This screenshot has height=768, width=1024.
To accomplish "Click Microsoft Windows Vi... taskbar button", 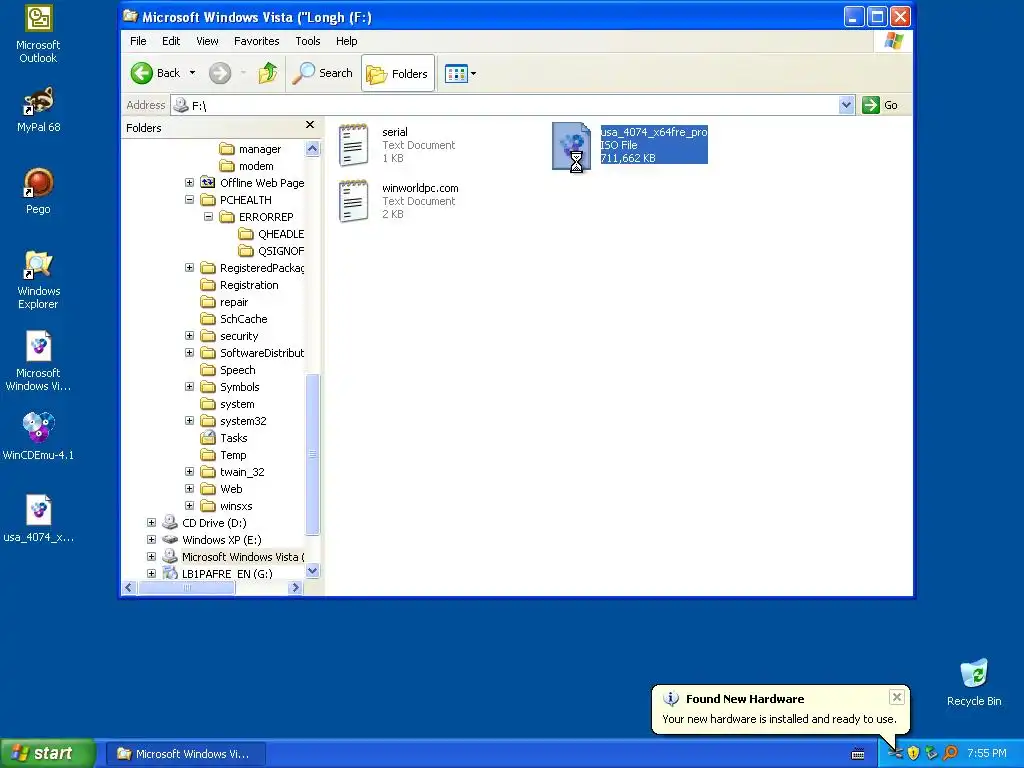I will click(185, 754).
